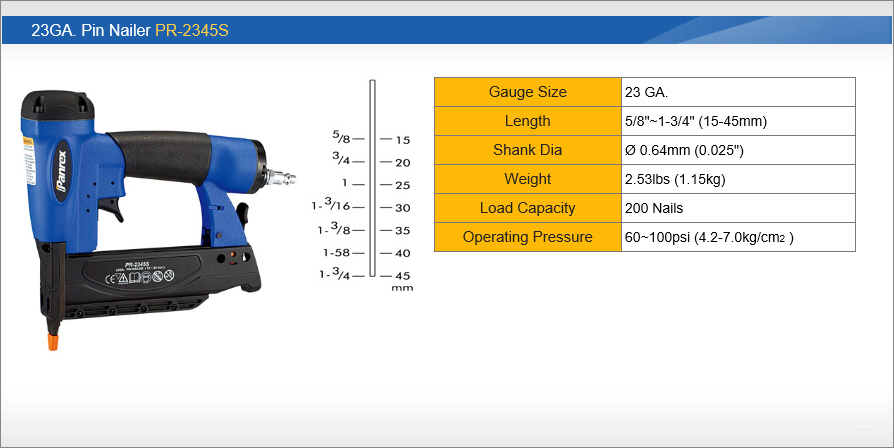
Task: Select the 'Operating Pressure' label cell
Action: 527,237
